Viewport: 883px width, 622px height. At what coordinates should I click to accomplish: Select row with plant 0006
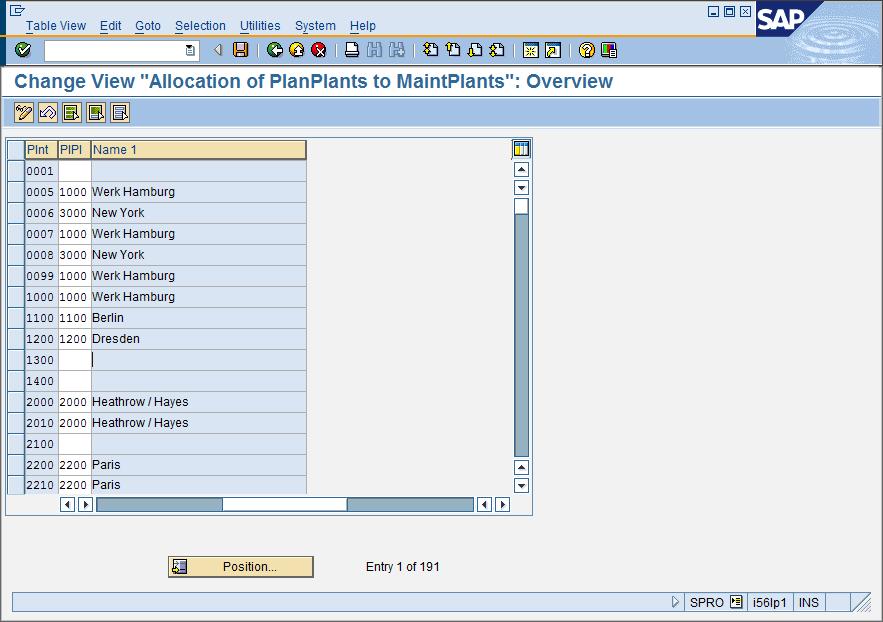(16, 213)
